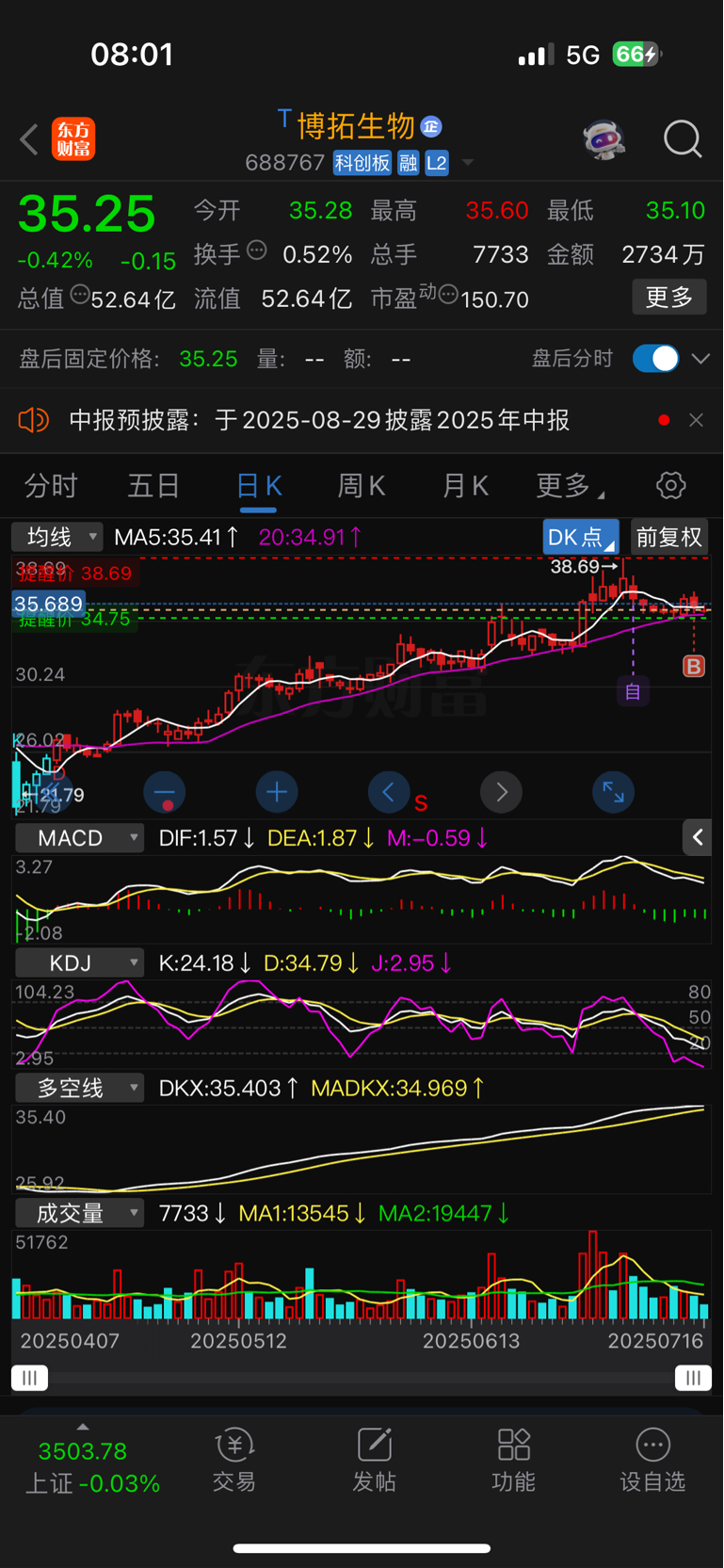Expand after-hours panel chevron
This screenshot has height=1568, width=724.
coord(700,359)
